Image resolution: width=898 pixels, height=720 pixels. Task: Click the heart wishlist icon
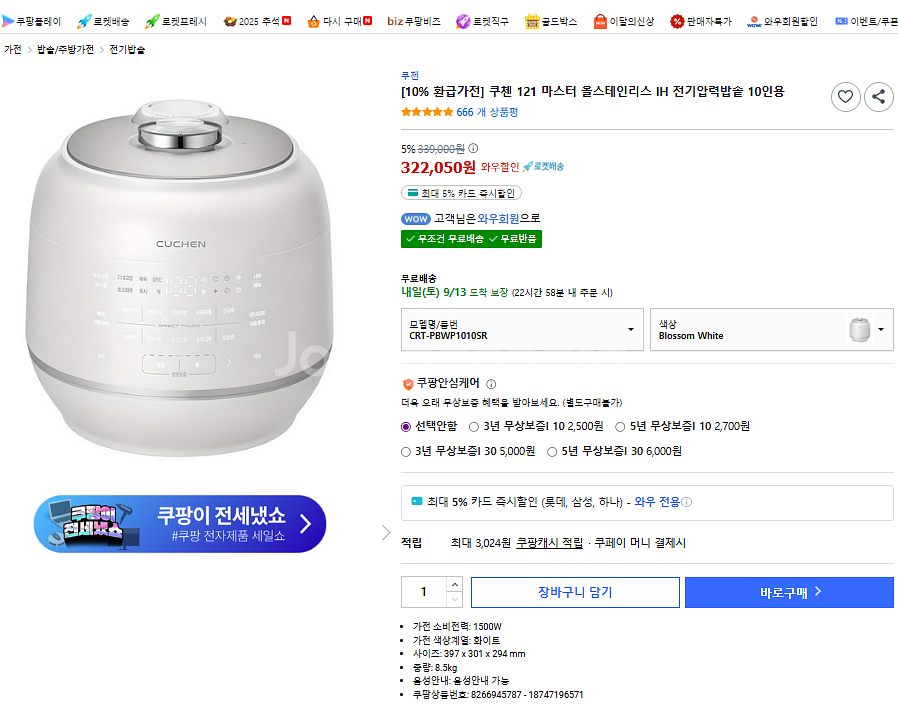click(x=845, y=97)
